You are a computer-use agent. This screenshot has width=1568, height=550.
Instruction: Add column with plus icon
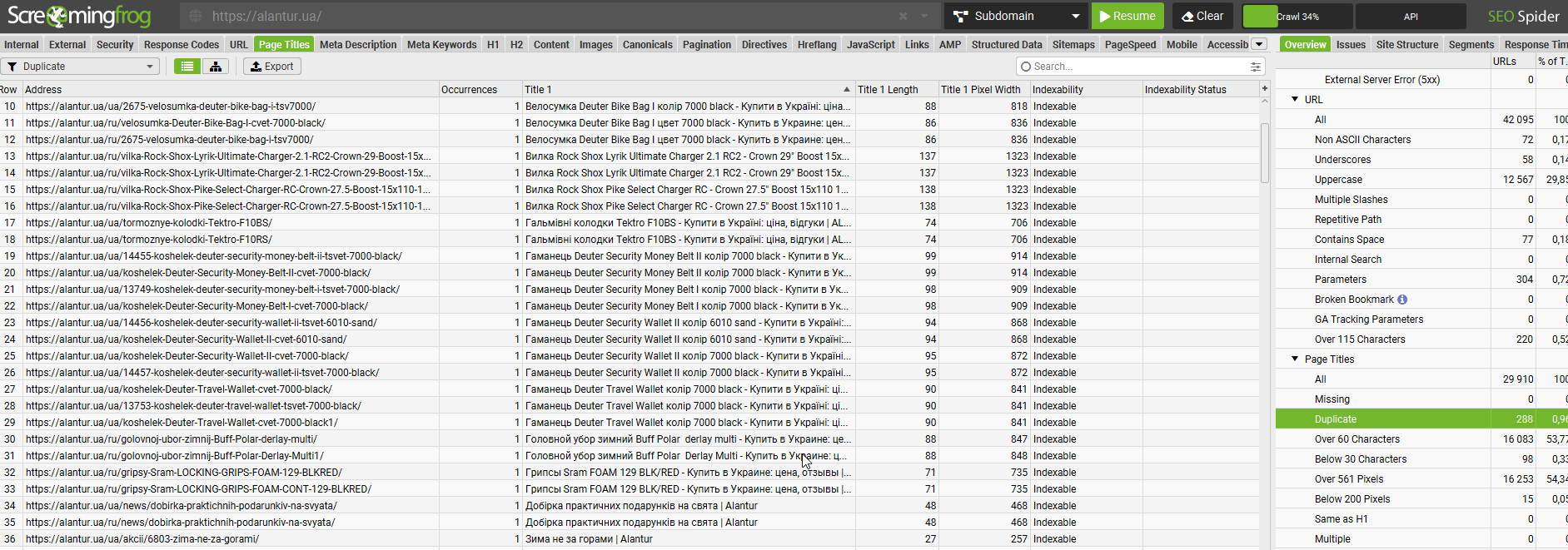tap(1265, 88)
